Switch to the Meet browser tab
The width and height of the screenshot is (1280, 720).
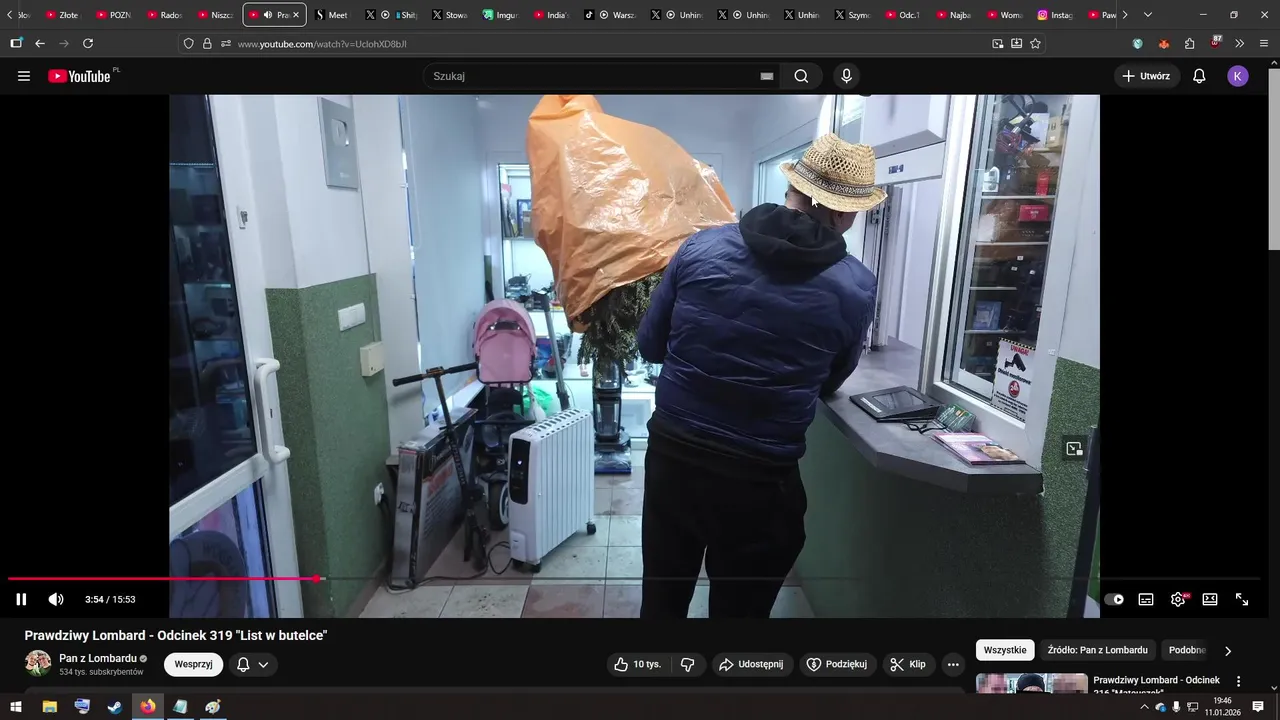tap(331, 15)
